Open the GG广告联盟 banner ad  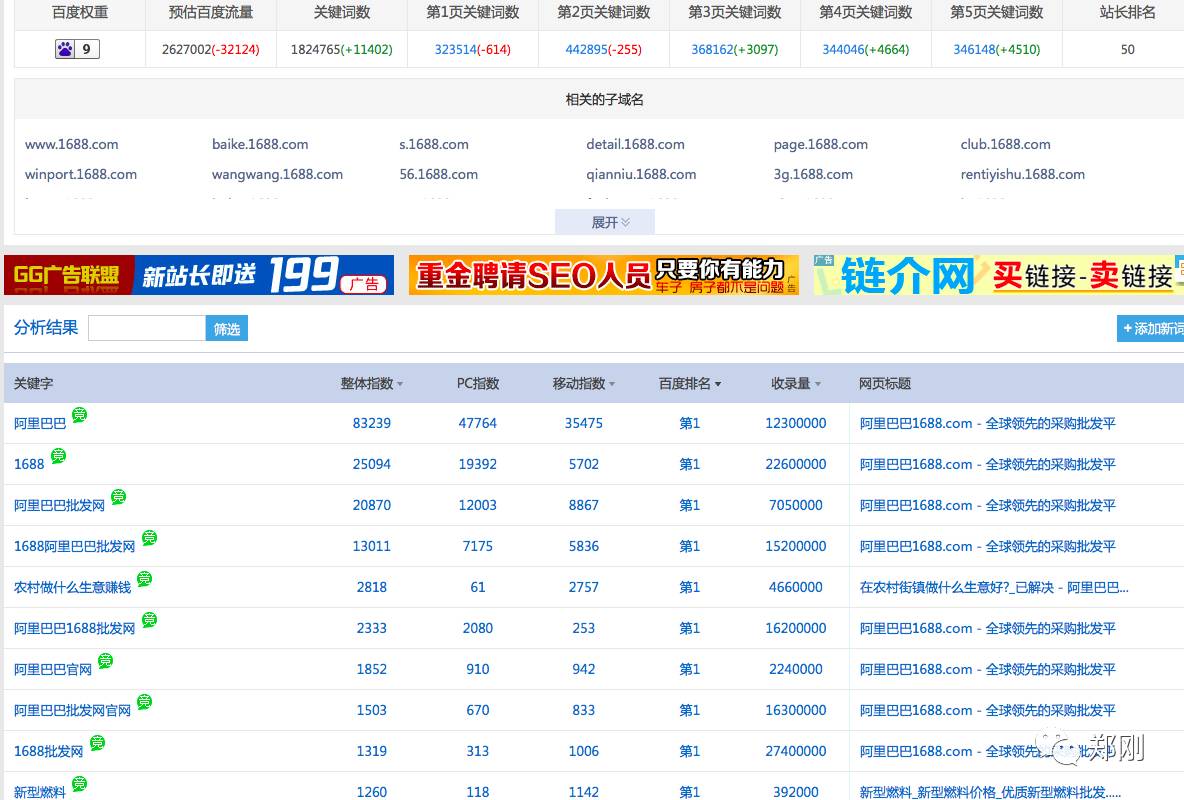tap(199, 275)
